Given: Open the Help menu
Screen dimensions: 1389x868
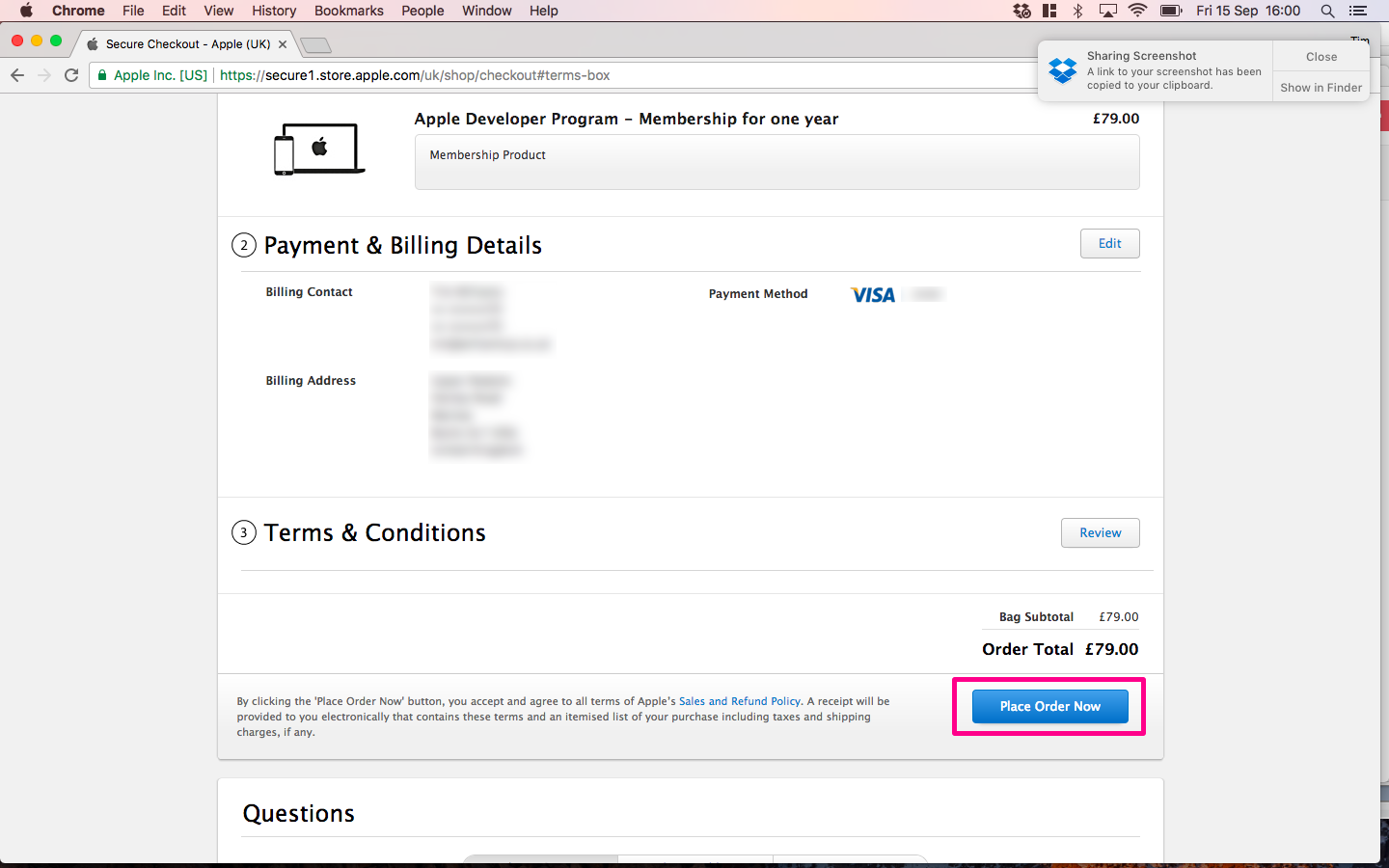Looking at the screenshot, I should point(543,11).
